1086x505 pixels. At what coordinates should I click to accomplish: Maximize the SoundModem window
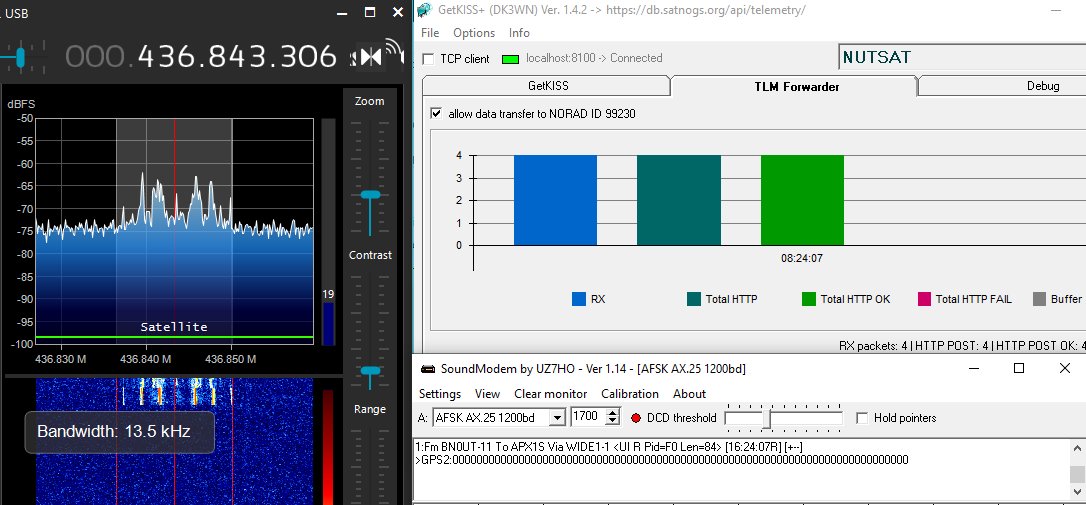point(1019,369)
